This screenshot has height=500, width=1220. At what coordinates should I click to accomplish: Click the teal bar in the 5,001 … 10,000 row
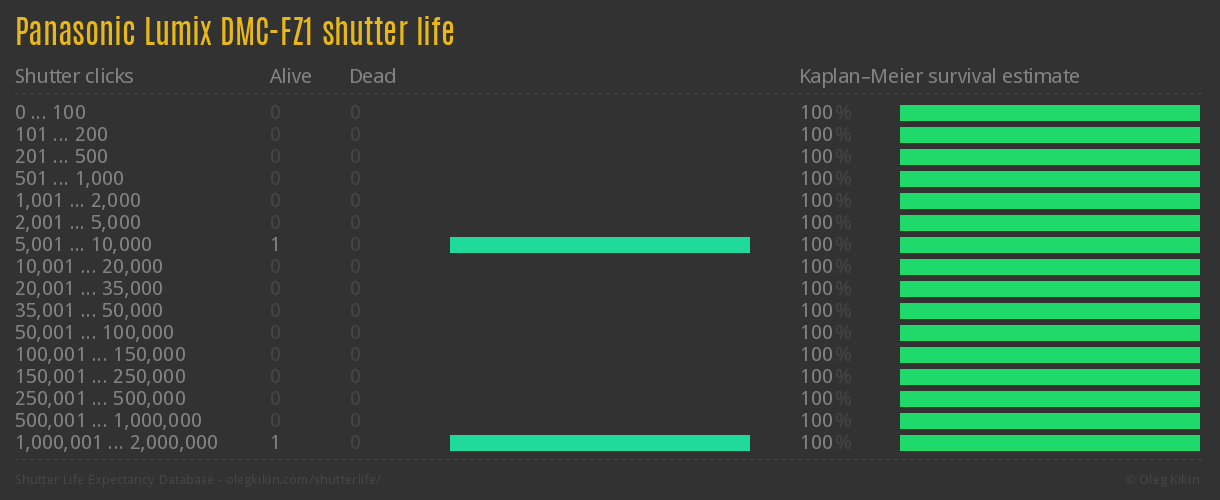click(600, 245)
